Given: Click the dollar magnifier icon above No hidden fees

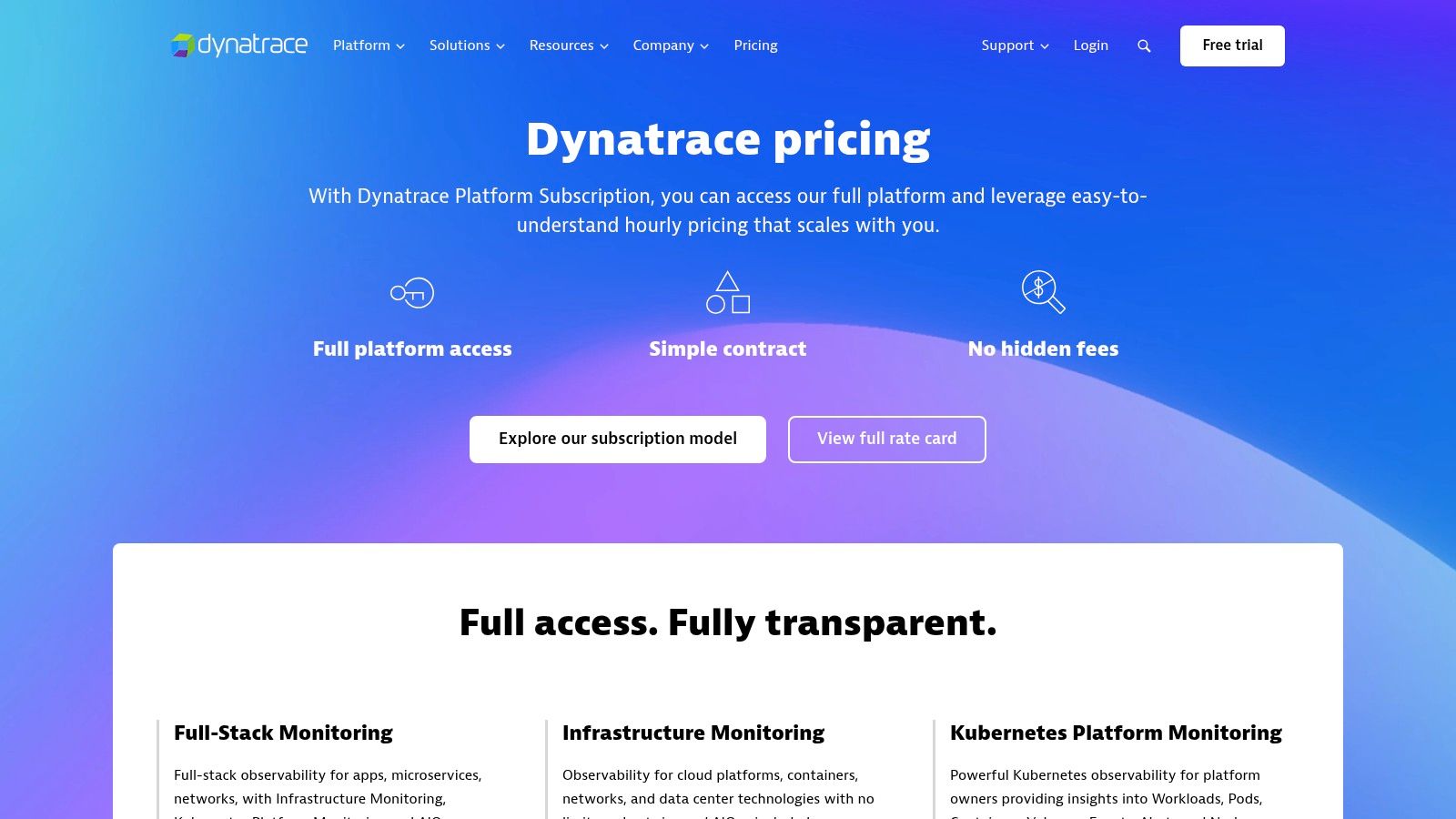Looking at the screenshot, I should click(x=1043, y=292).
